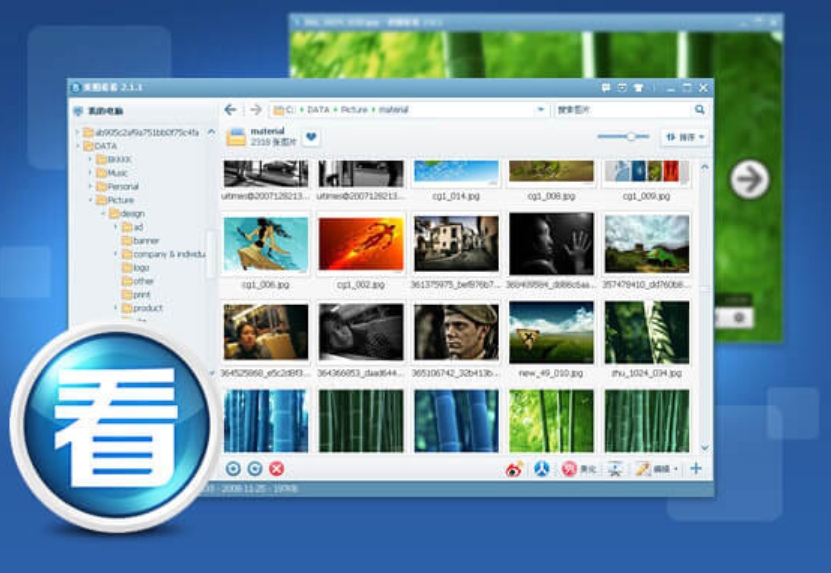Open the feedback speech-bubble icon in title bar

point(606,87)
